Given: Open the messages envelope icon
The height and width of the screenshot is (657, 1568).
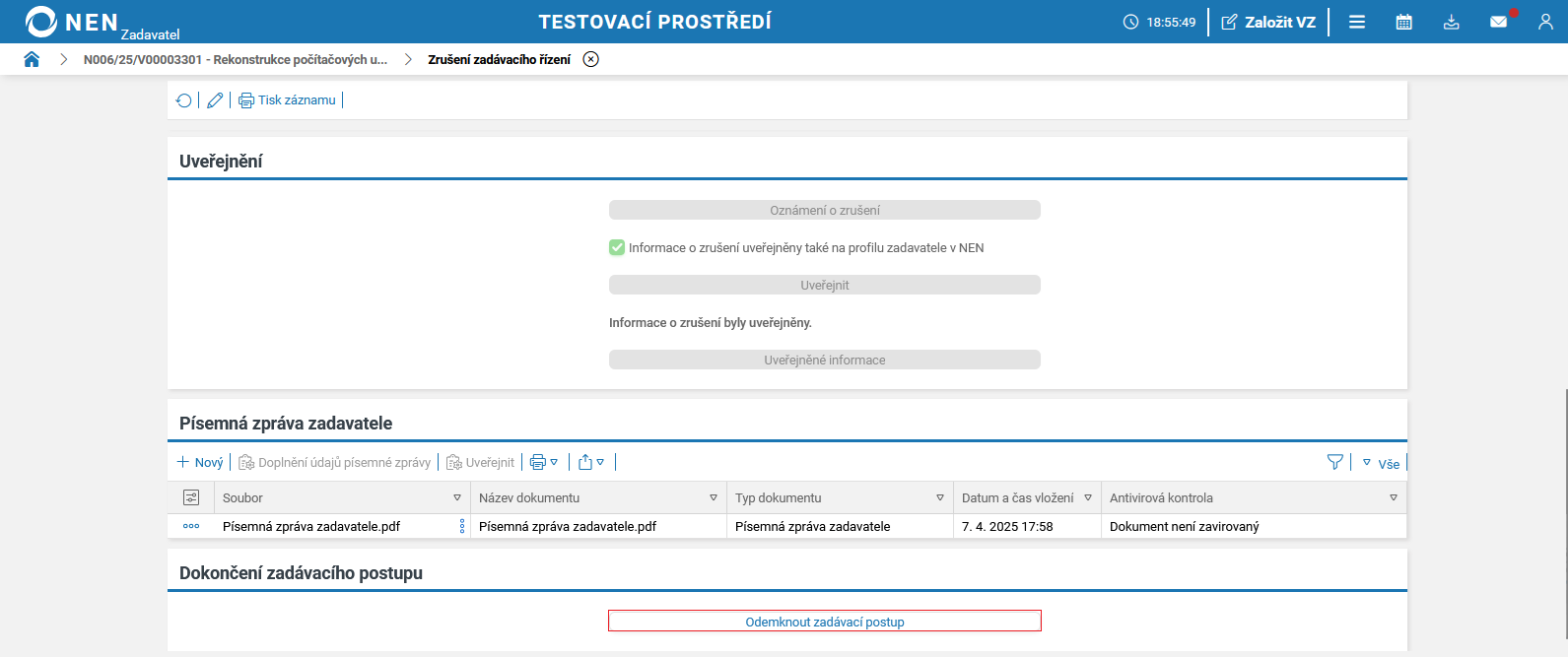Looking at the screenshot, I should (x=1499, y=22).
